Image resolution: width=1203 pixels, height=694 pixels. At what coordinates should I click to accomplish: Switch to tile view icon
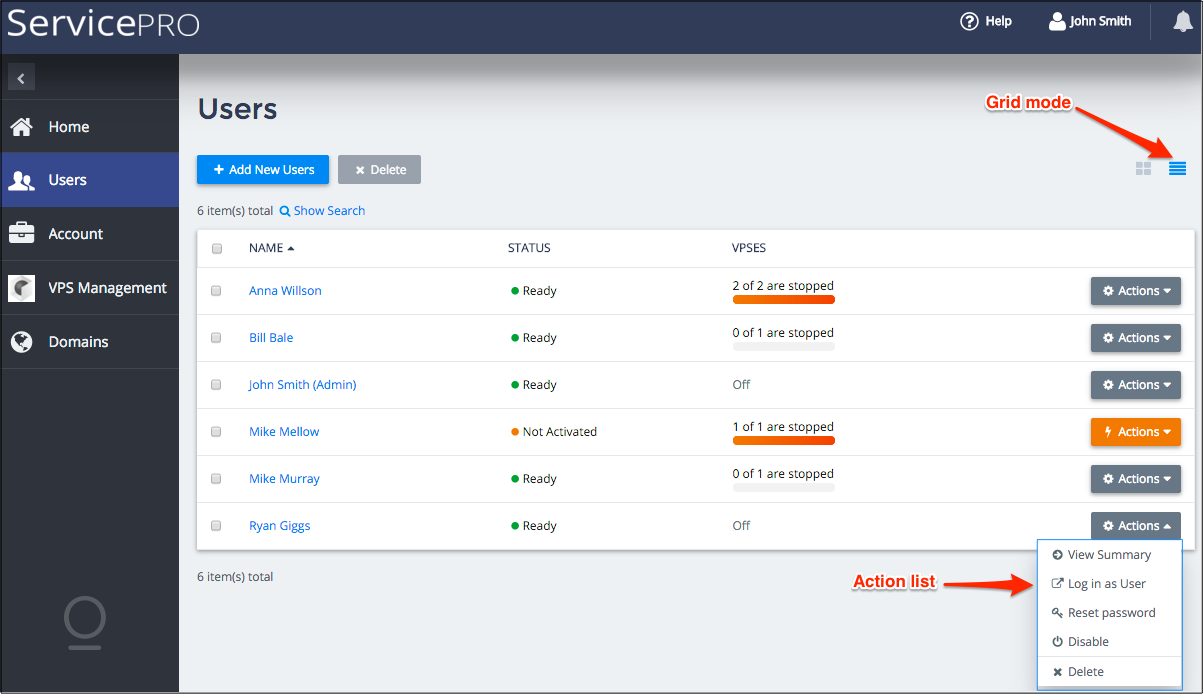(1143, 168)
